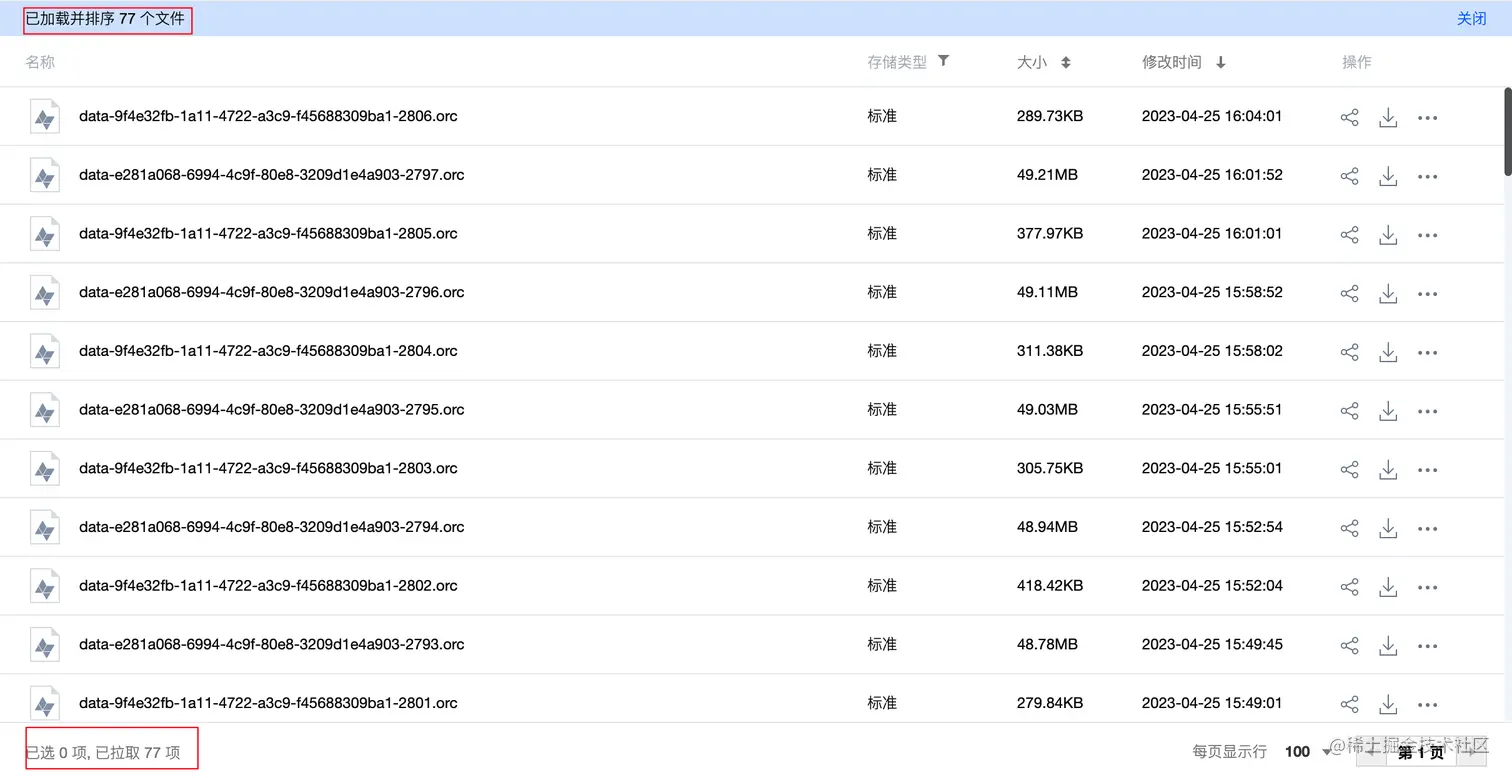Share the file ending 2796.orc

(x=1349, y=294)
